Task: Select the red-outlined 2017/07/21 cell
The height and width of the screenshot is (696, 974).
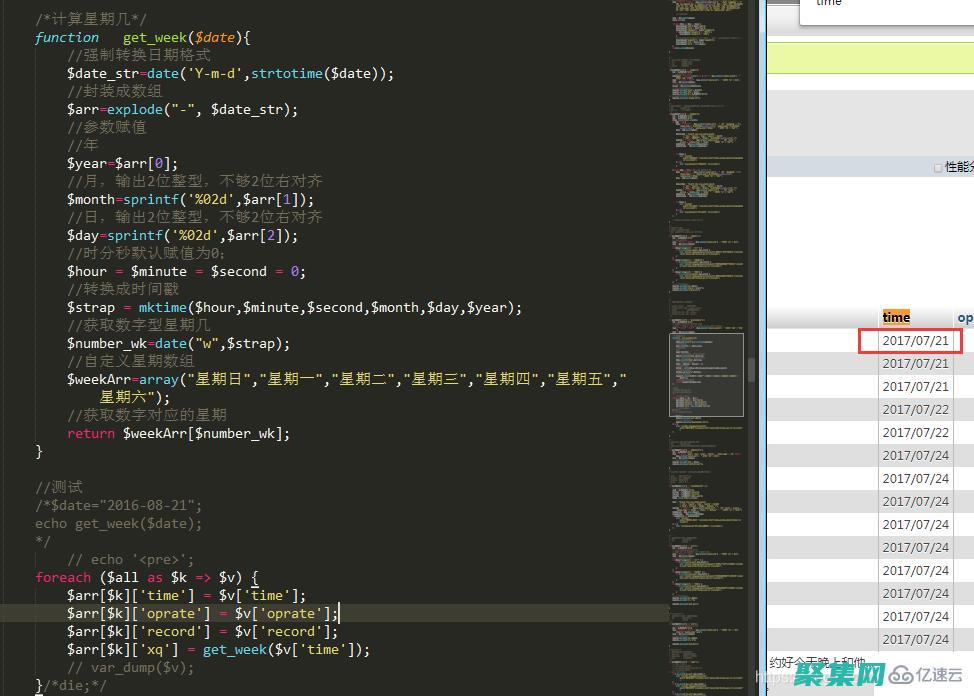Action: click(914, 341)
